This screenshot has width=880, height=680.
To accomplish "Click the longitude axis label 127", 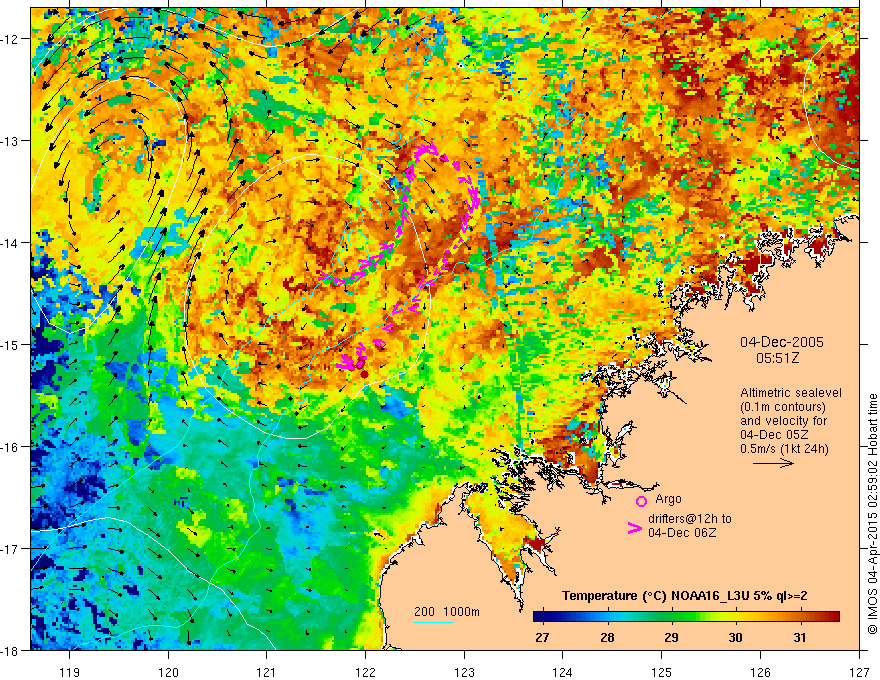I will (x=859, y=672).
